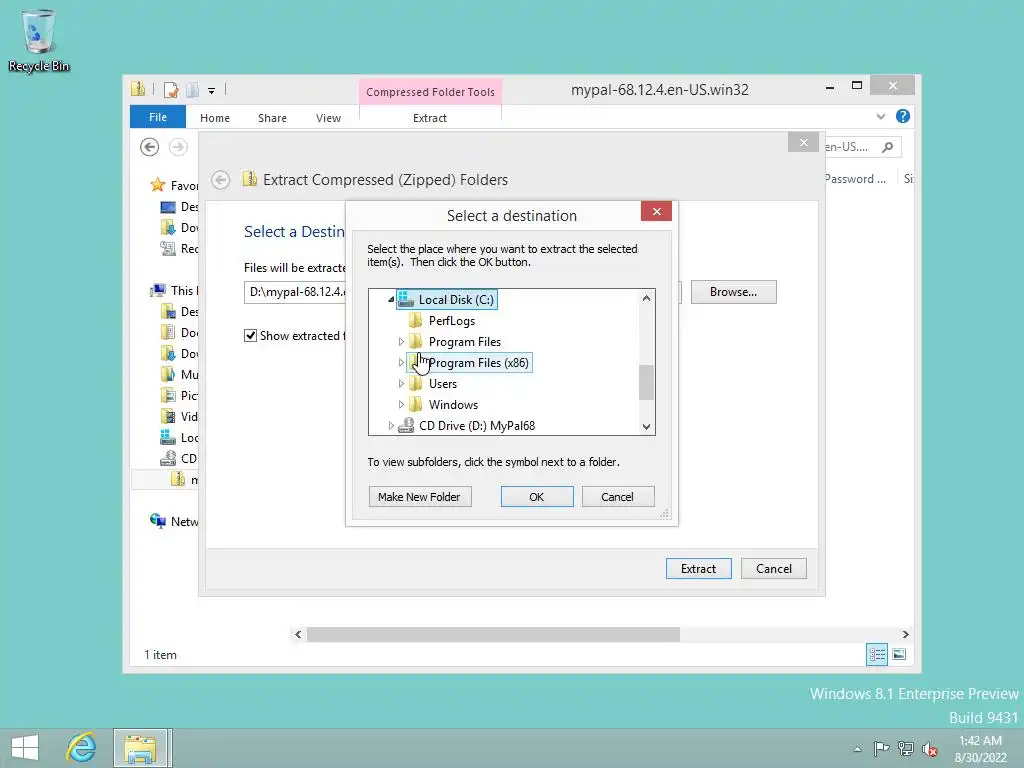Click the horizontal scrollbar thumb in Explorer
The height and width of the screenshot is (768, 1024).
click(493, 634)
